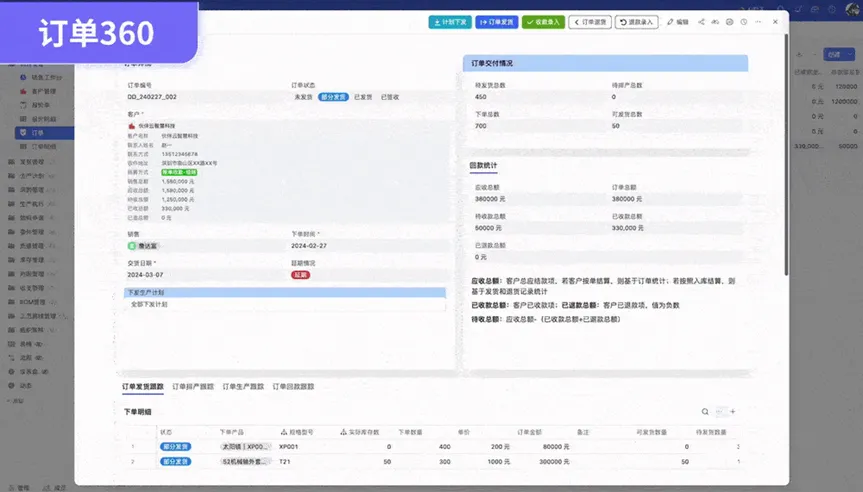Open the clock history icon
The width and height of the screenshot is (863, 492).
(744, 21)
